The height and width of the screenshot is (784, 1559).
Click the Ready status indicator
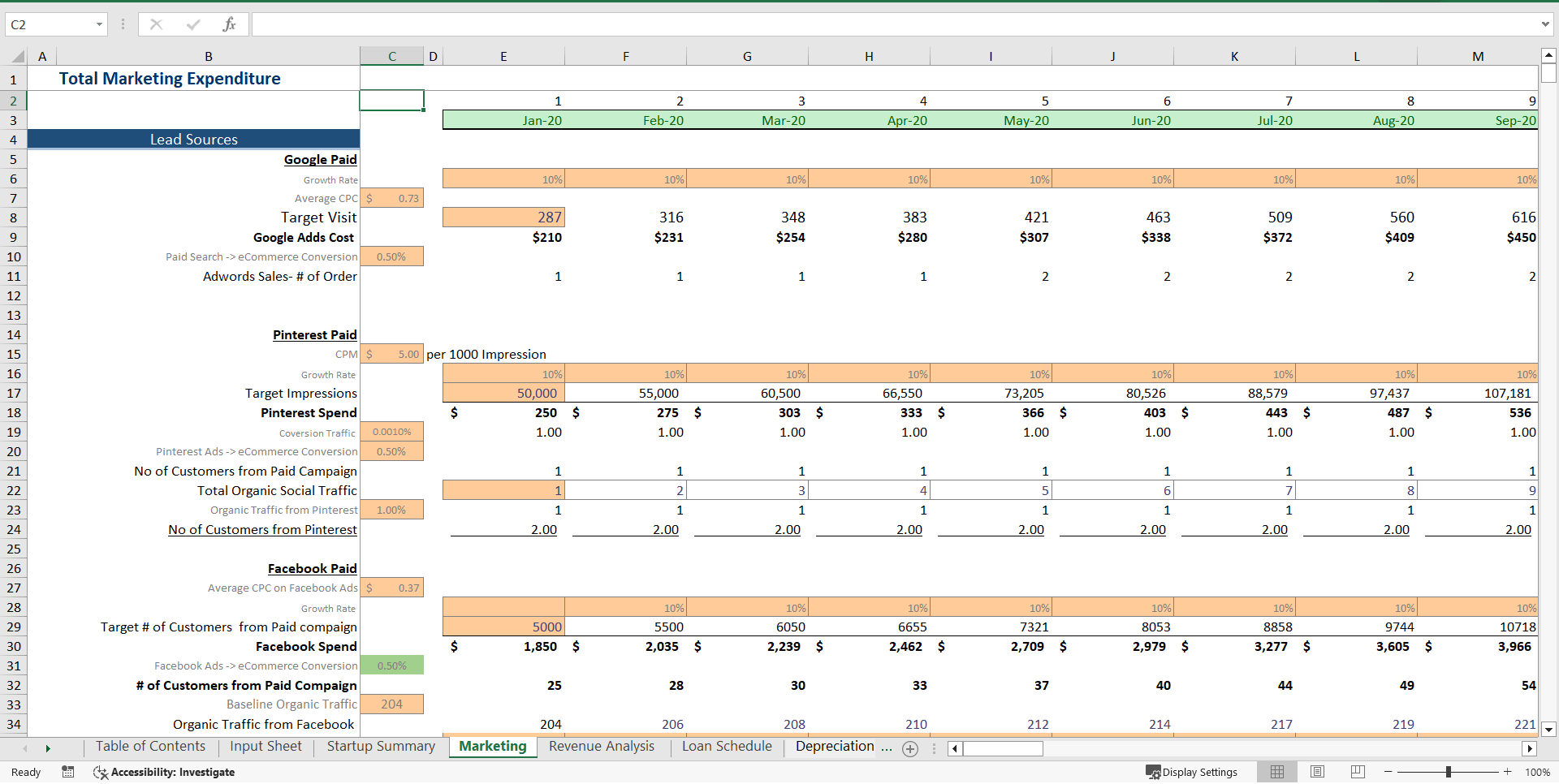pos(26,772)
